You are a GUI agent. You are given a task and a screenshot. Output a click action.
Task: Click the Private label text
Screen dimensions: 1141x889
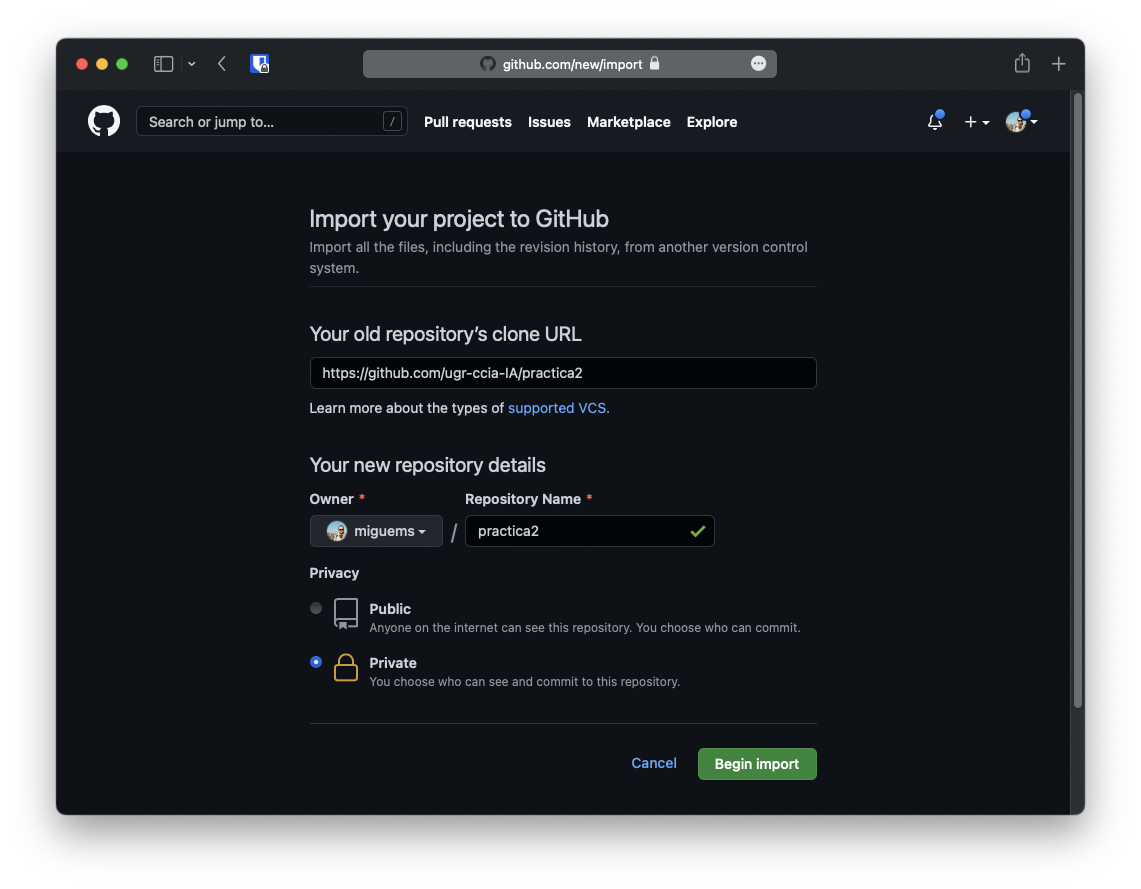(393, 663)
